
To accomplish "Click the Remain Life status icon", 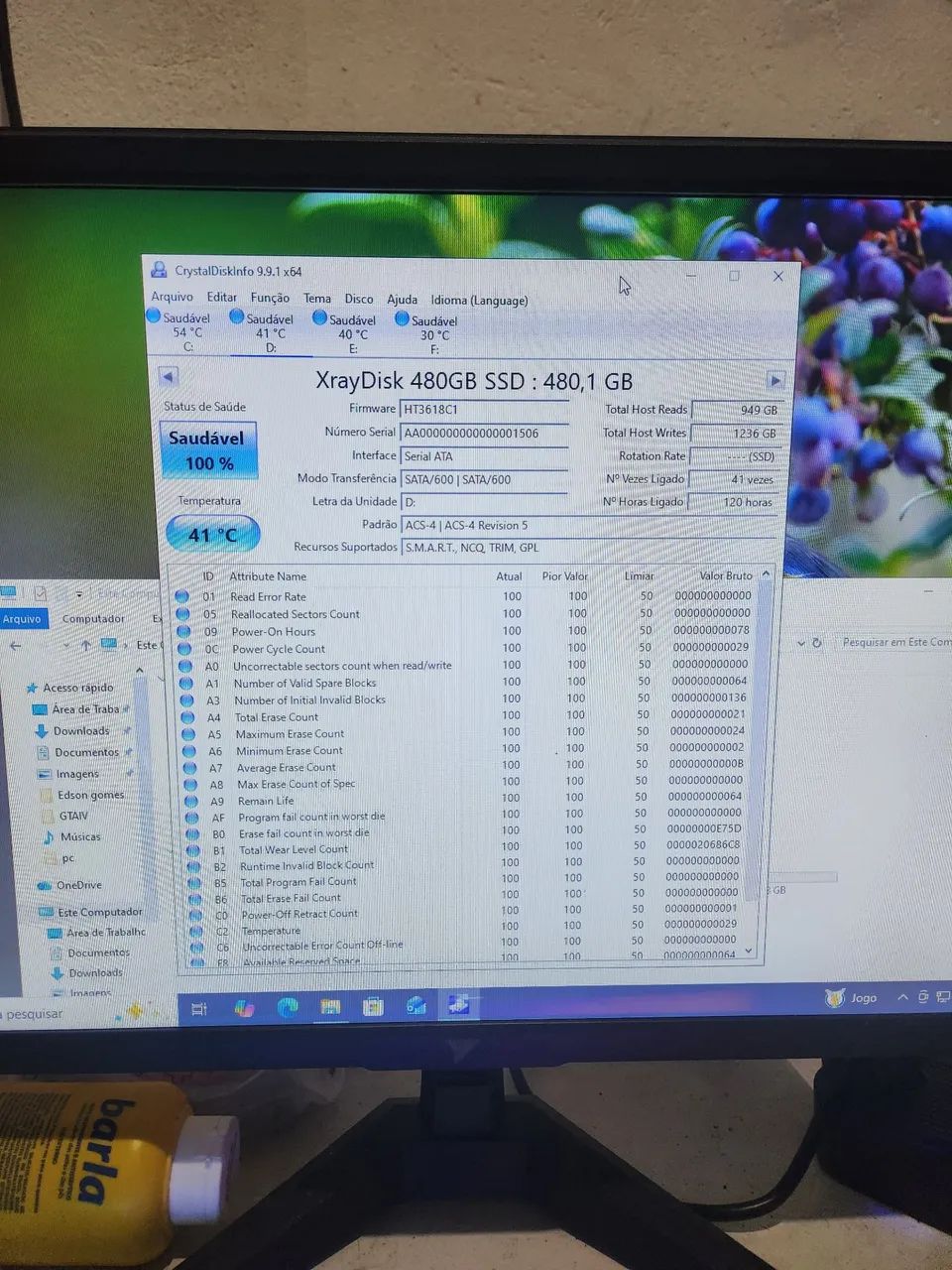I will point(189,801).
